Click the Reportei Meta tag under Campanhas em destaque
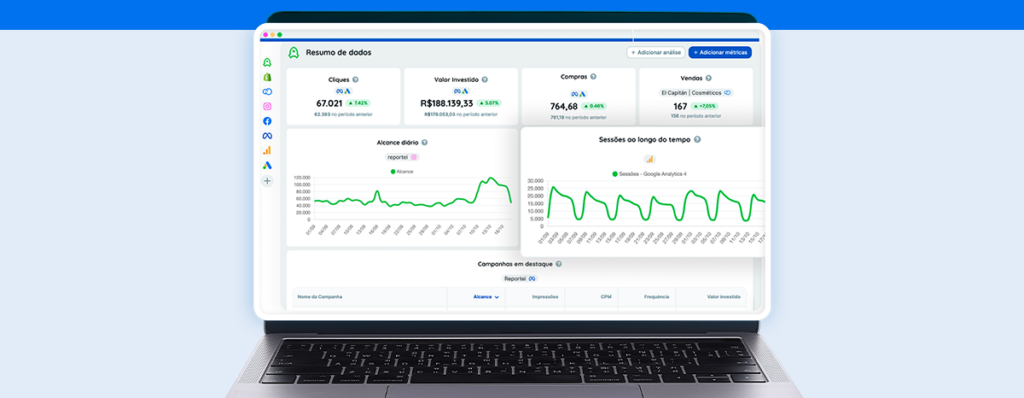 [x=520, y=278]
